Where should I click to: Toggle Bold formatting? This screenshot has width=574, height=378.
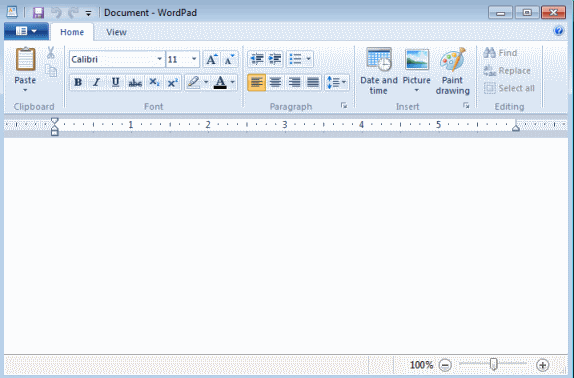click(x=78, y=83)
